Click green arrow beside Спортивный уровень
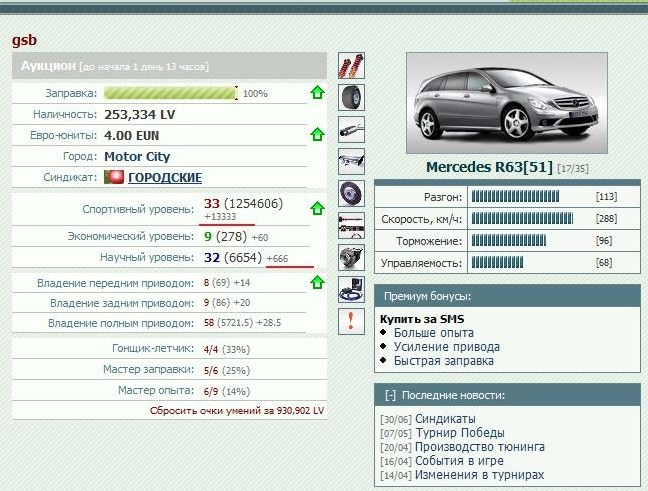Image resolution: width=648 pixels, height=491 pixels. click(x=317, y=208)
